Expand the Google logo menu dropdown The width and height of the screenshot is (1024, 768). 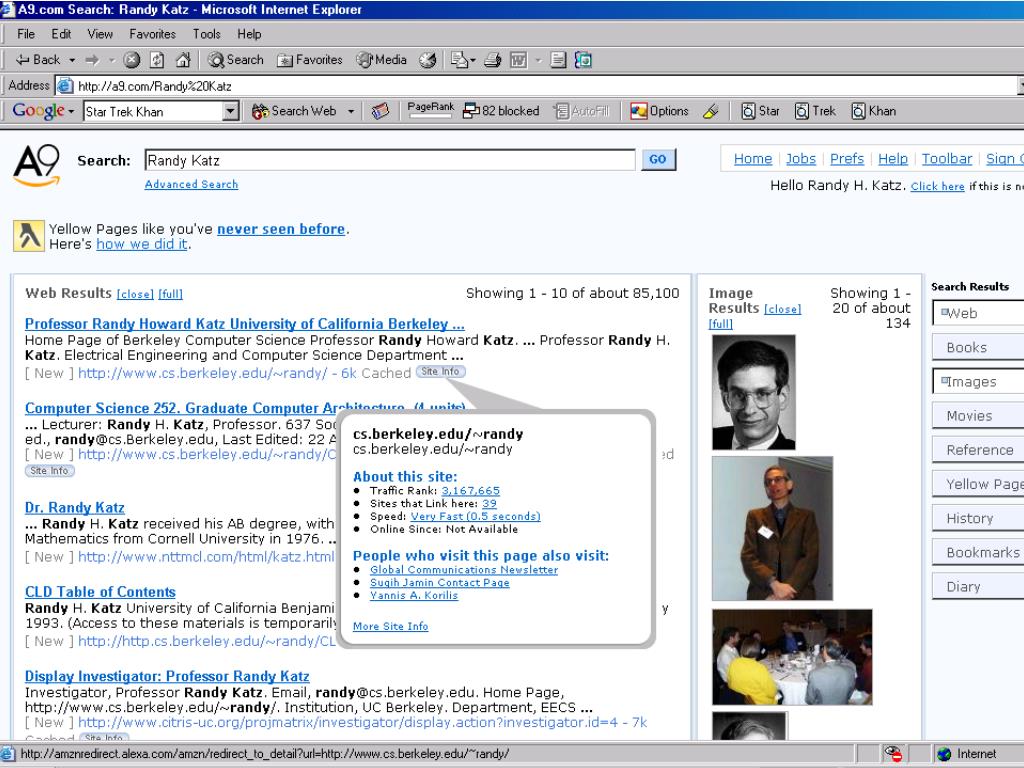point(71,112)
